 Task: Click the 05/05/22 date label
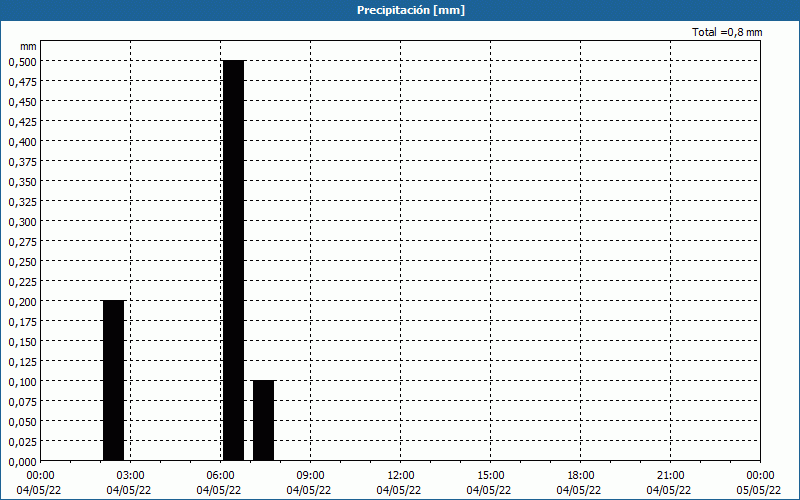pos(759,490)
